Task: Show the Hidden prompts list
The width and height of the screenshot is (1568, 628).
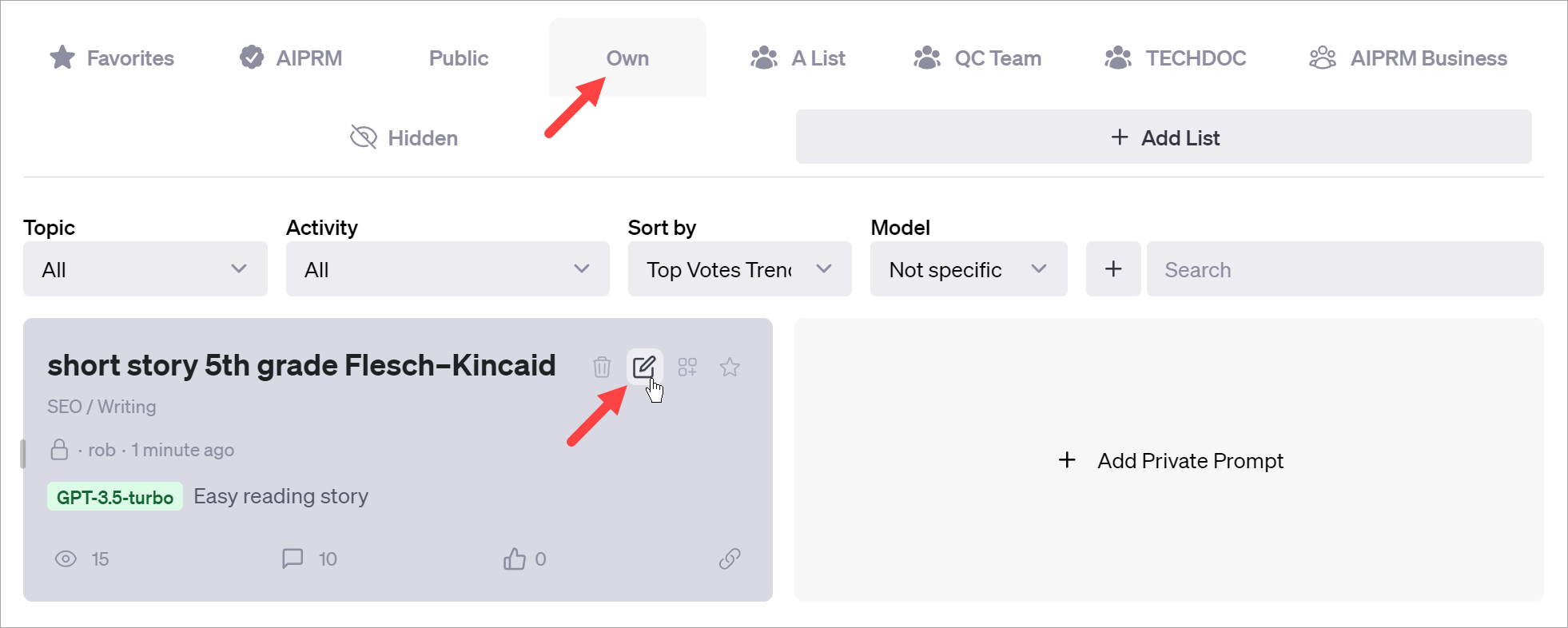Action: pyautogui.click(x=404, y=137)
